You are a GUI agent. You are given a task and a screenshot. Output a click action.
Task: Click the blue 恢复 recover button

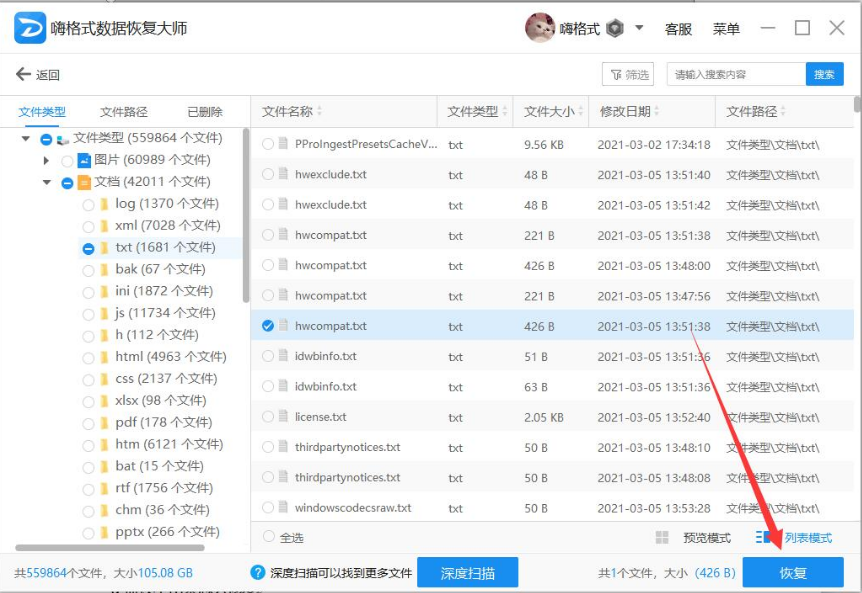(x=793, y=573)
